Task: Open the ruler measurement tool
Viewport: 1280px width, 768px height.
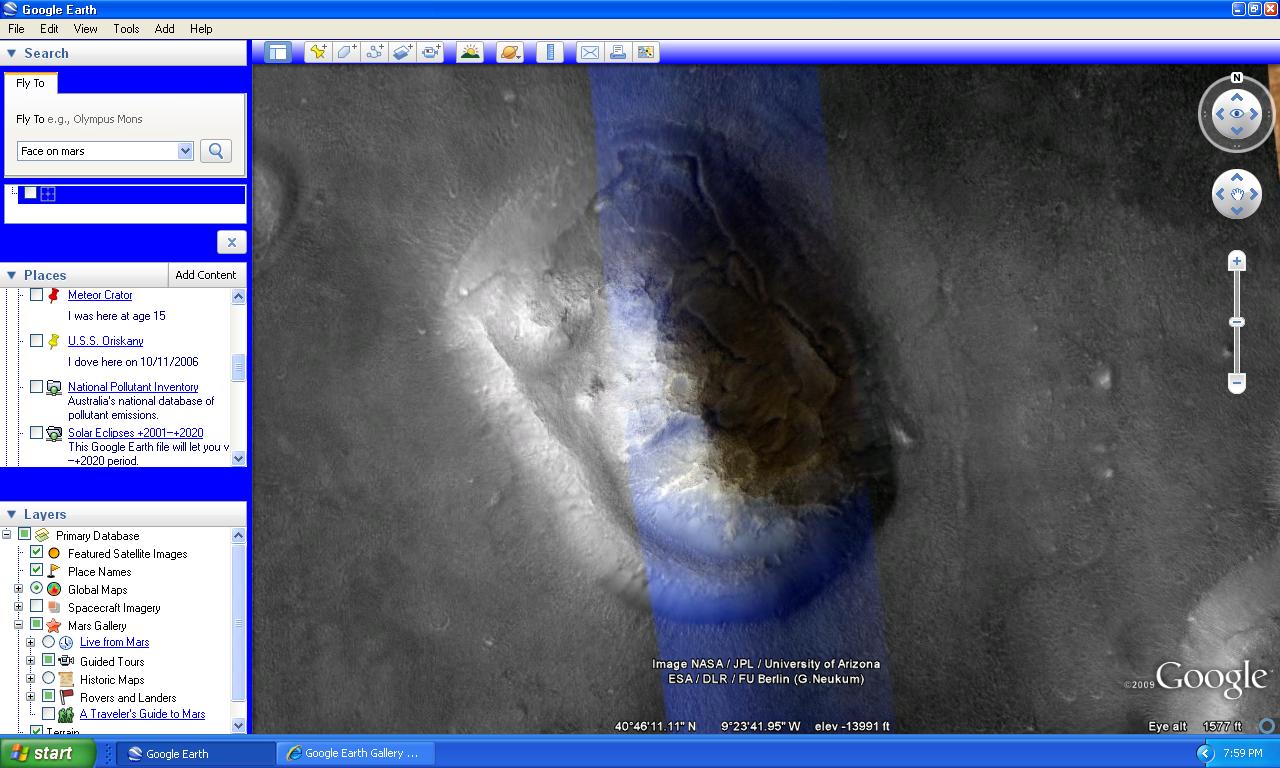Action: [550, 52]
